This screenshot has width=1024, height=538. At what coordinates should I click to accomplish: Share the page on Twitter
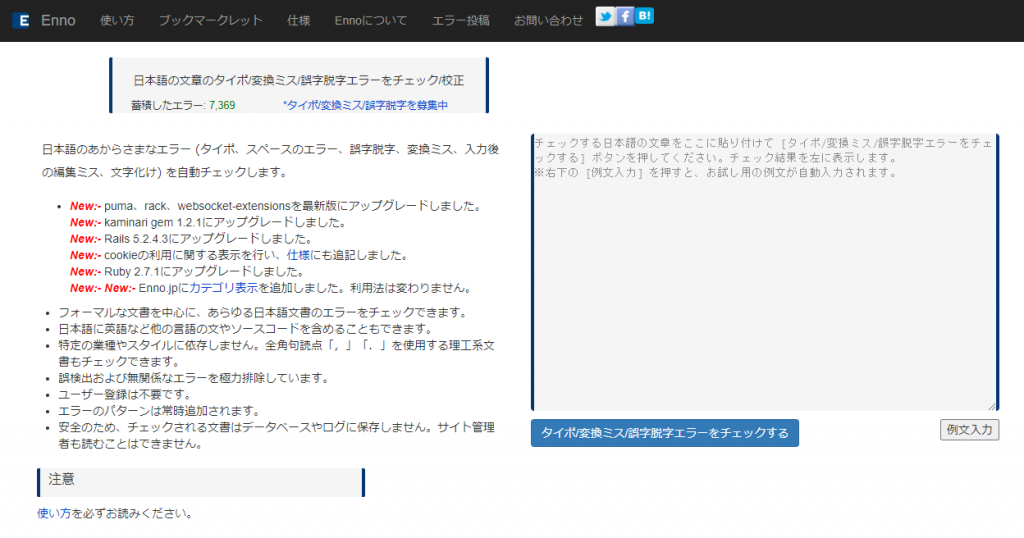click(x=605, y=16)
